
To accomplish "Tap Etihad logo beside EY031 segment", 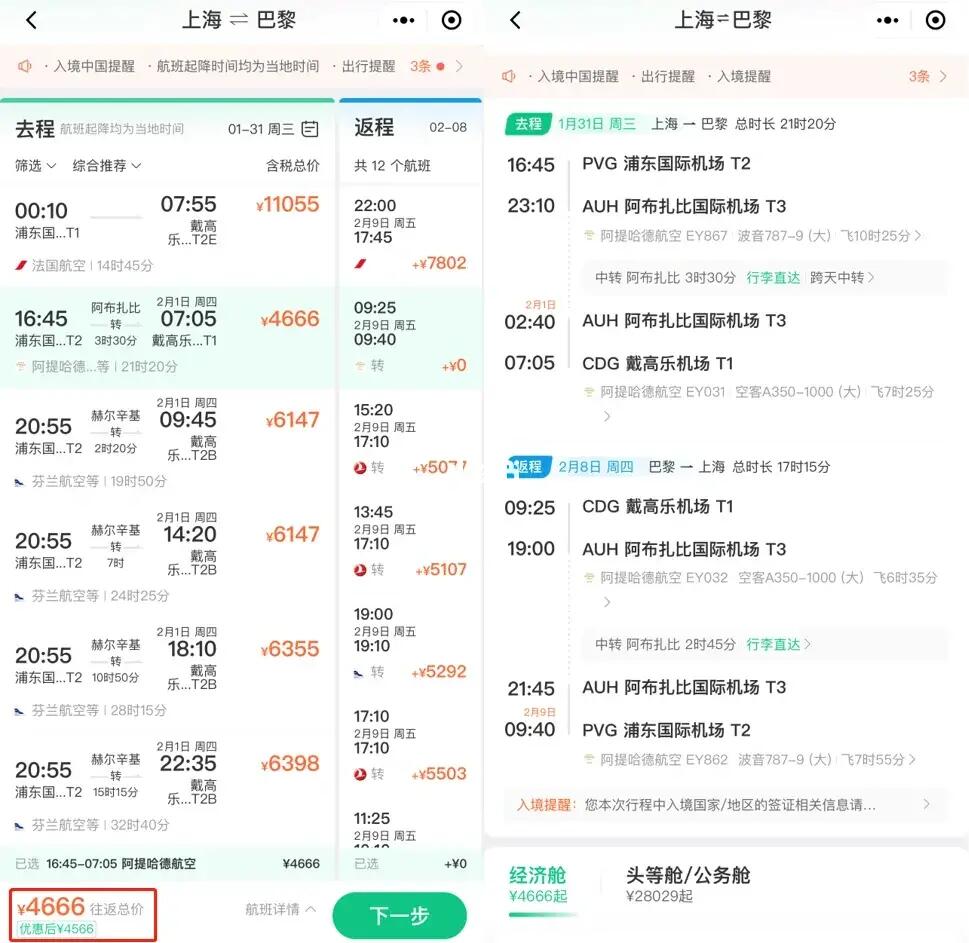I will [589, 392].
